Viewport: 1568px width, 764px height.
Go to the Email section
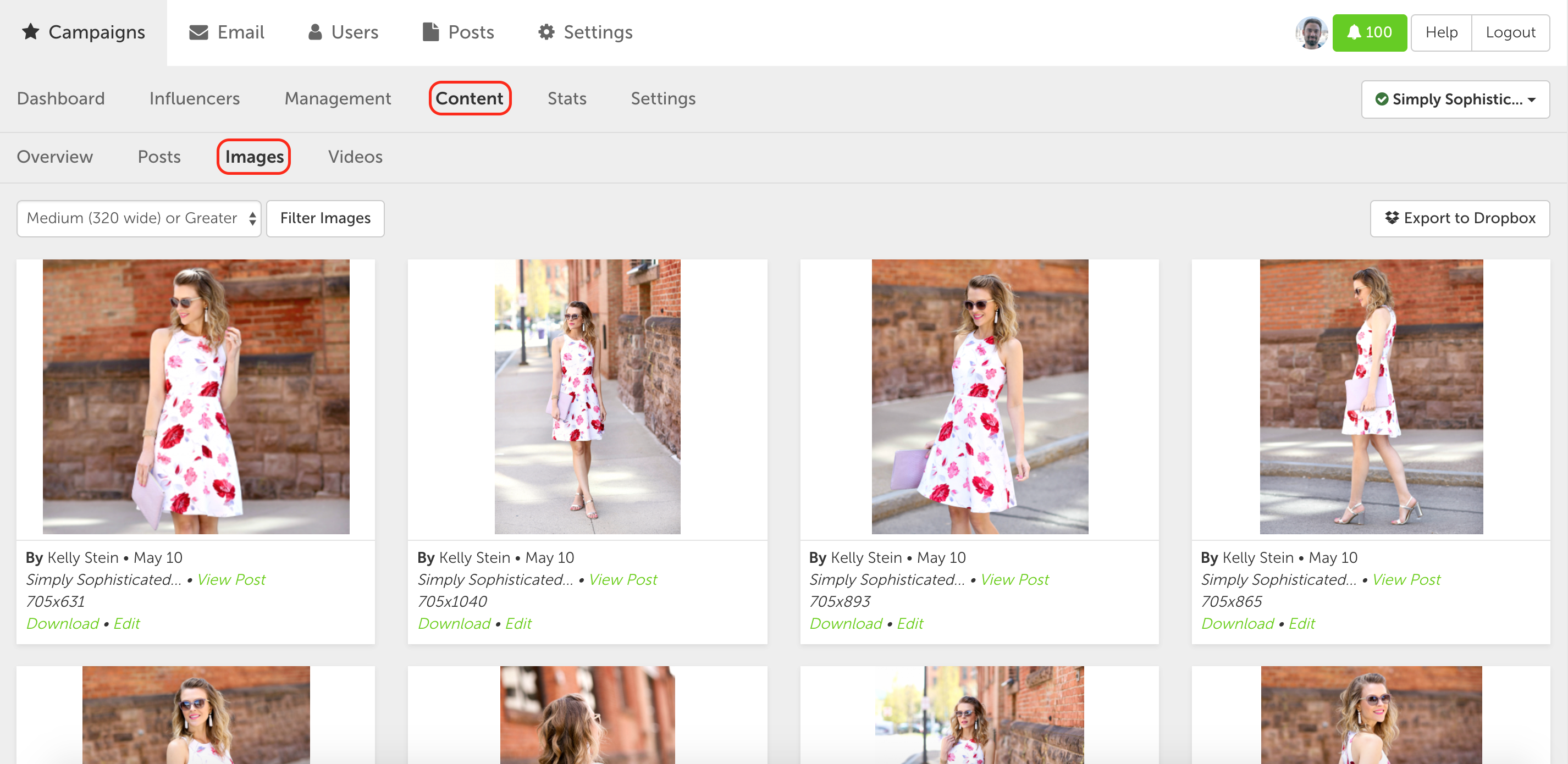[227, 32]
